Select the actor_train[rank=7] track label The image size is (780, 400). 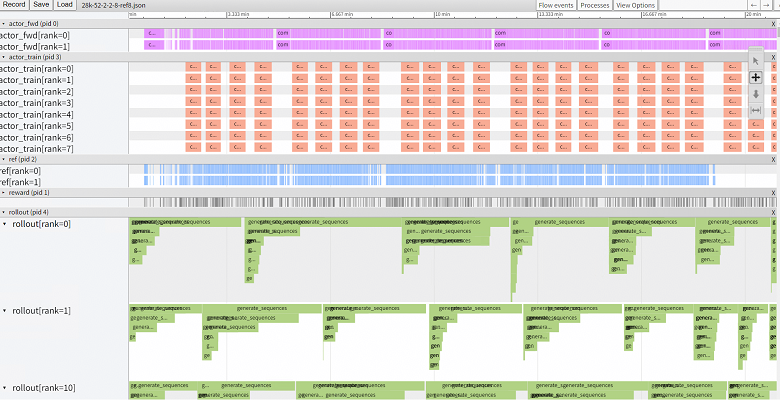(x=37, y=149)
